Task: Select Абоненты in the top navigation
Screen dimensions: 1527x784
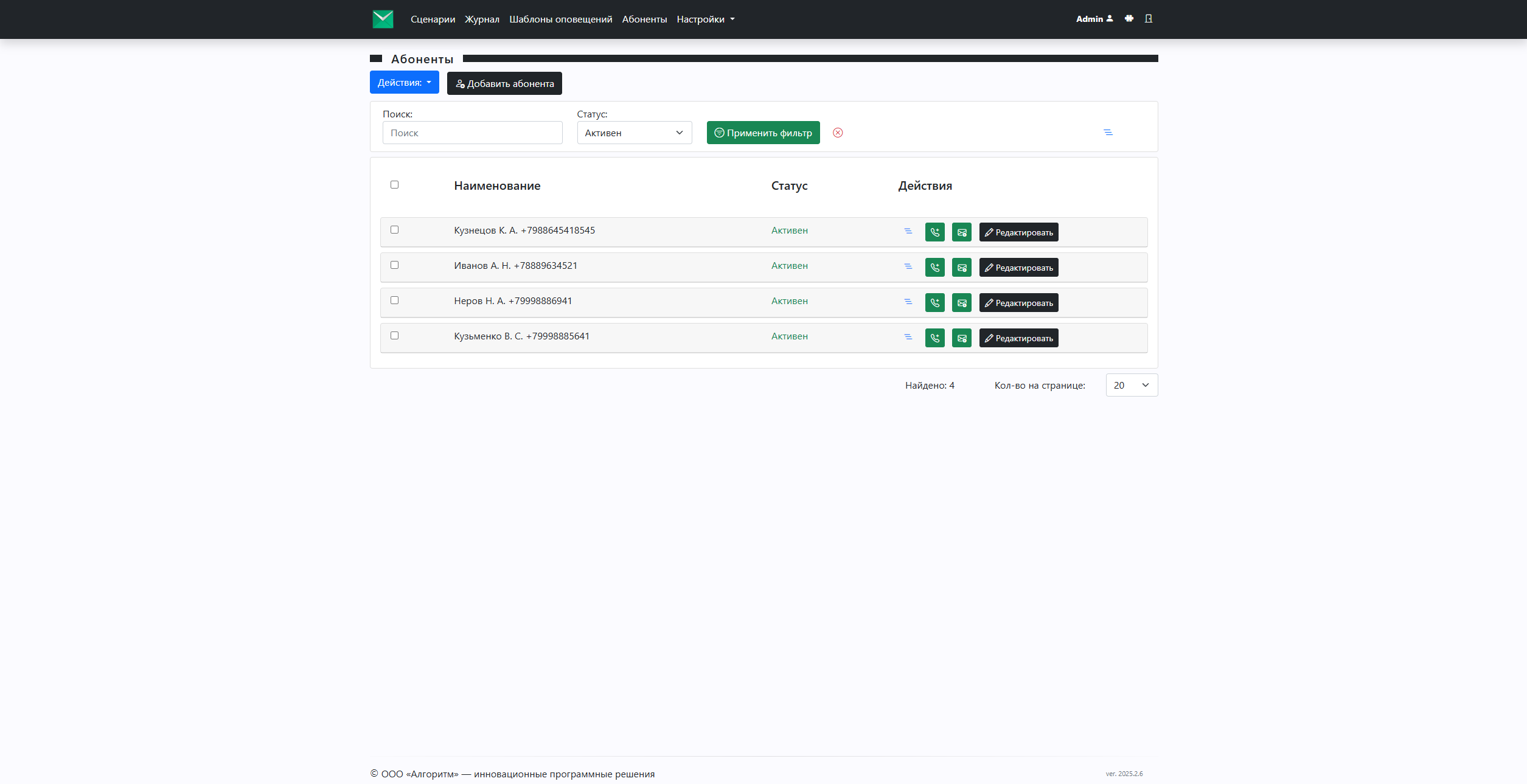Action: [x=644, y=19]
